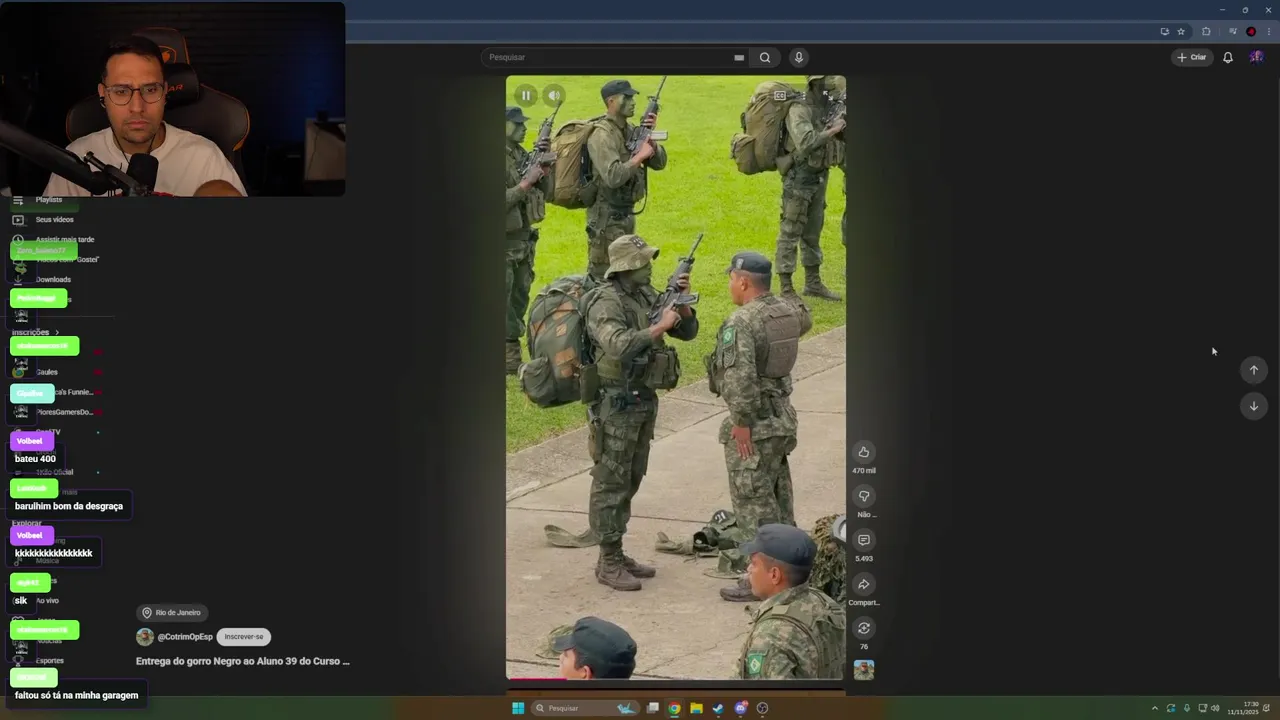
Task: Go to the previous Short arrow
Action: [x=1254, y=370]
